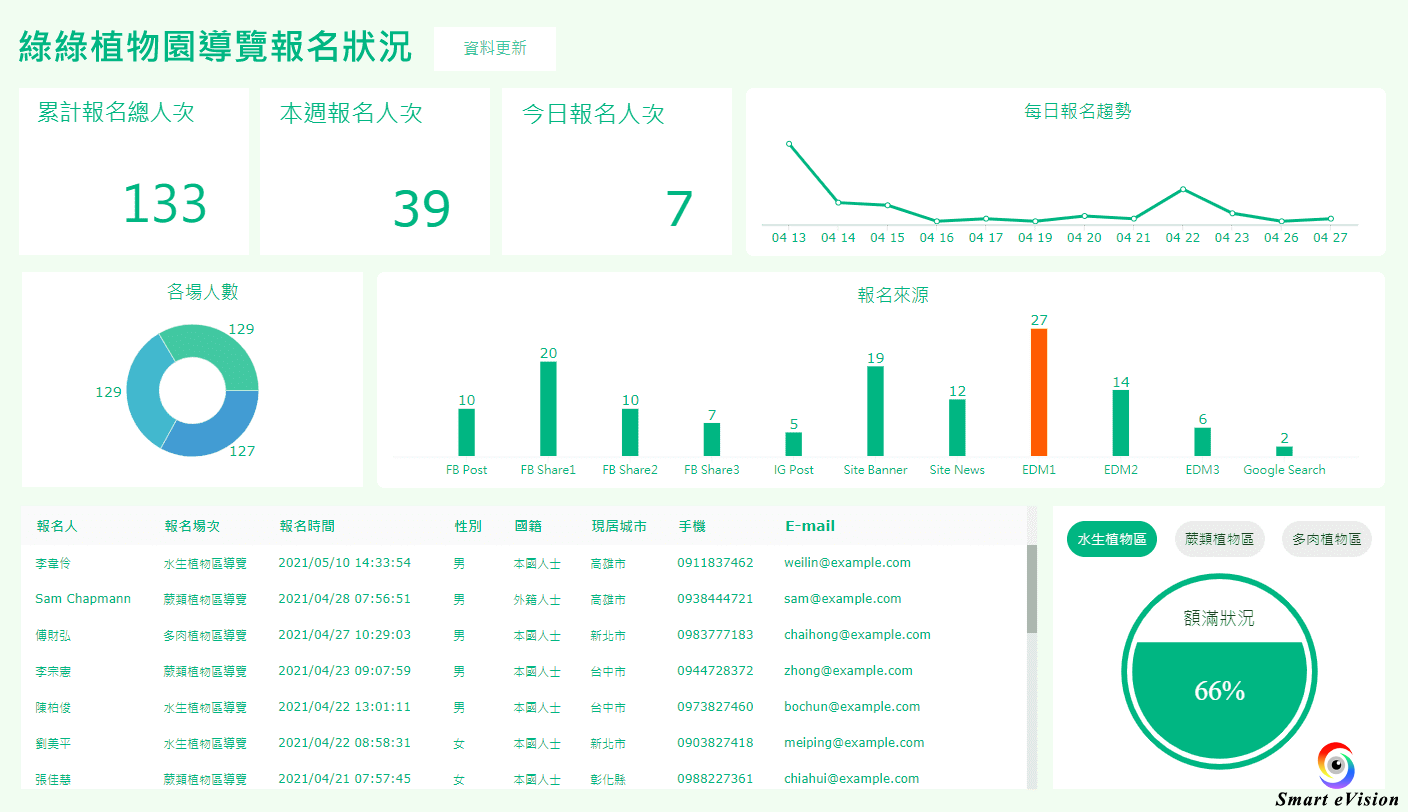
Task: Click the 04 27 trend data point
Action: (1330, 218)
